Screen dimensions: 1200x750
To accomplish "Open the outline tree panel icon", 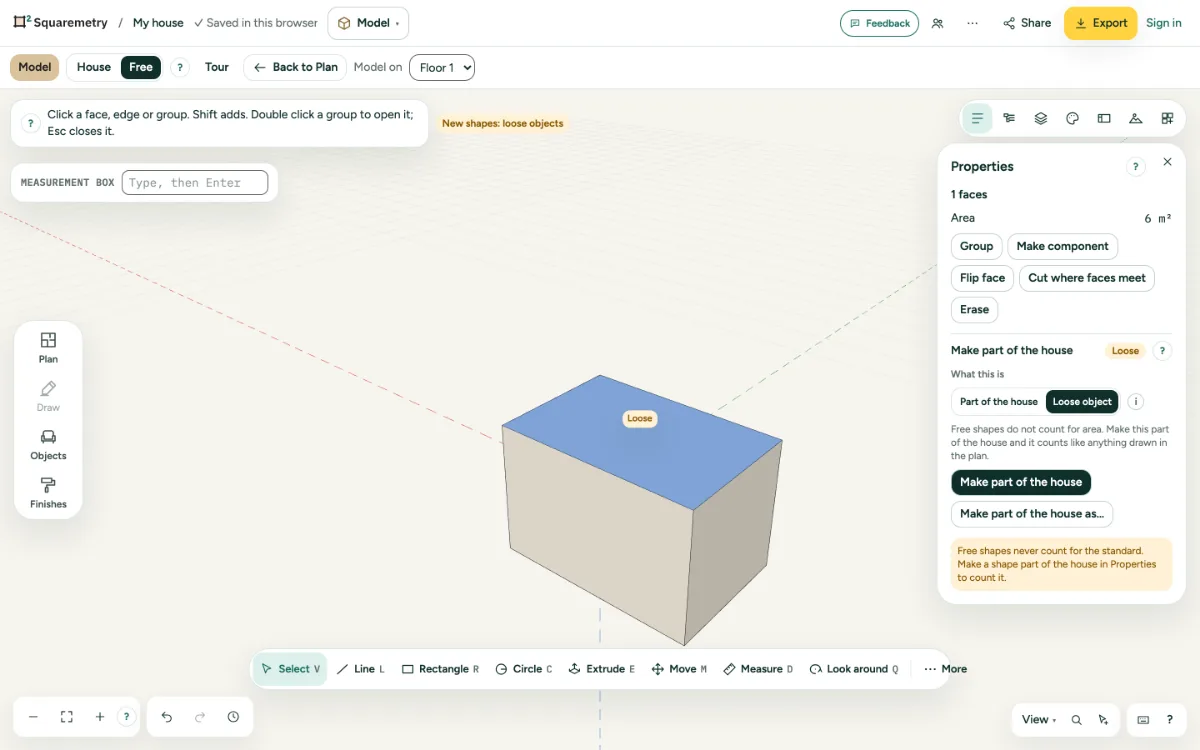I will tap(1009, 118).
